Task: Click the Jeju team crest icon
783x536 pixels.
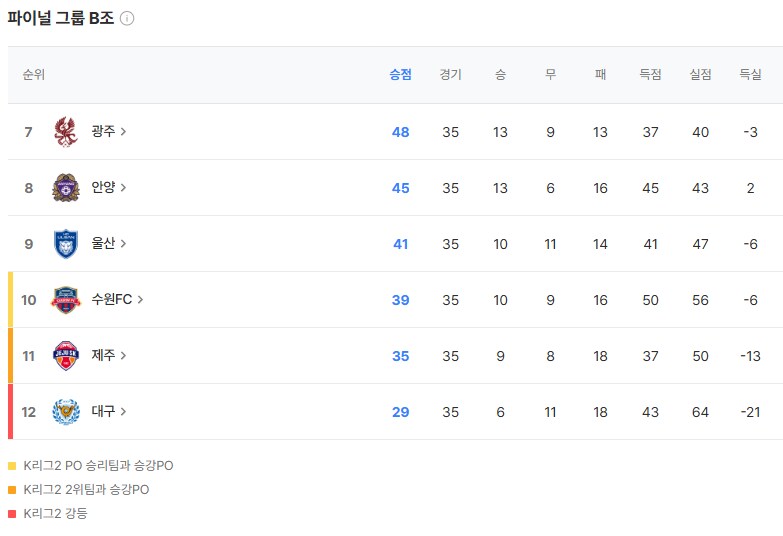Action: [65, 356]
